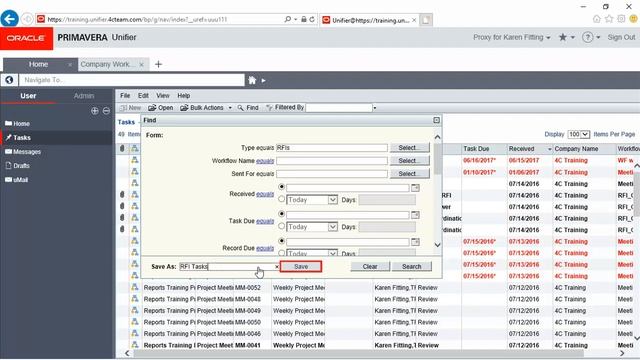Open calendar picker for Task Due date
Screen dimensions: 640x360
[415, 215]
